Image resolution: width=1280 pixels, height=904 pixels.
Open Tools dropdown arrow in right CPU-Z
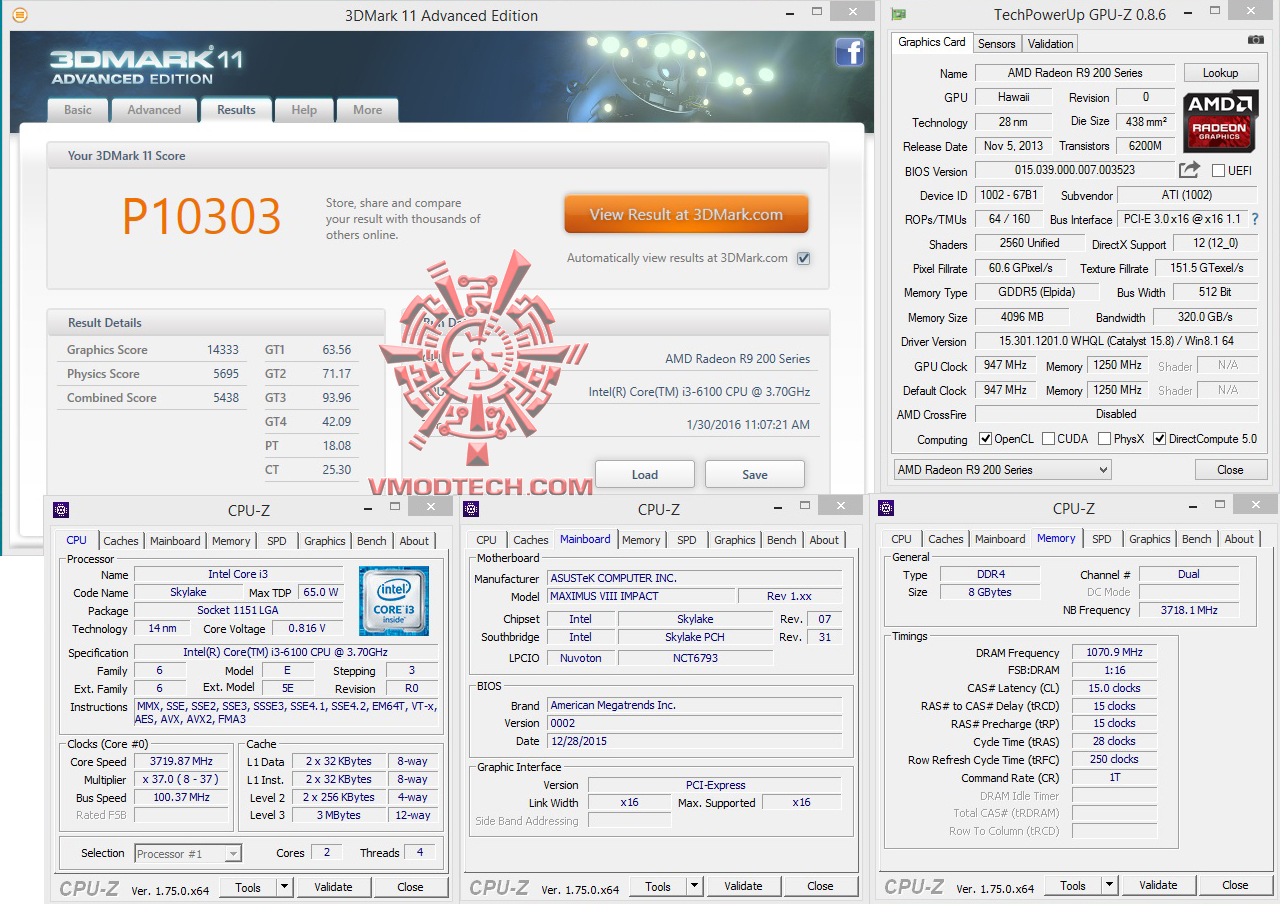coord(1109,886)
